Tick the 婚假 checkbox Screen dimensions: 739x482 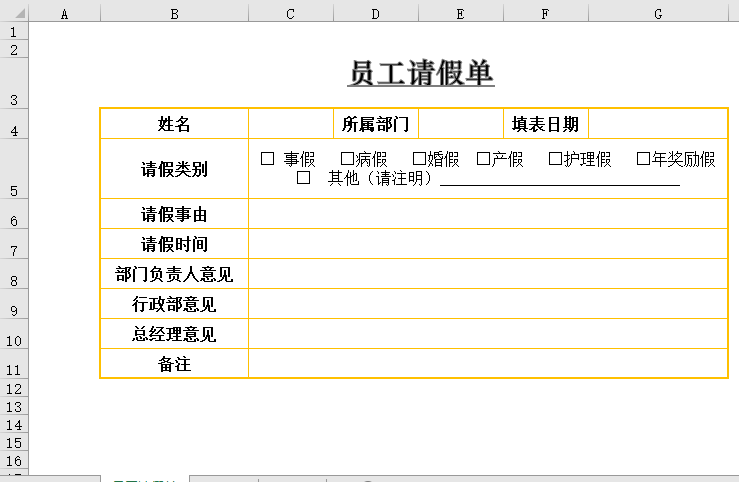(x=420, y=159)
